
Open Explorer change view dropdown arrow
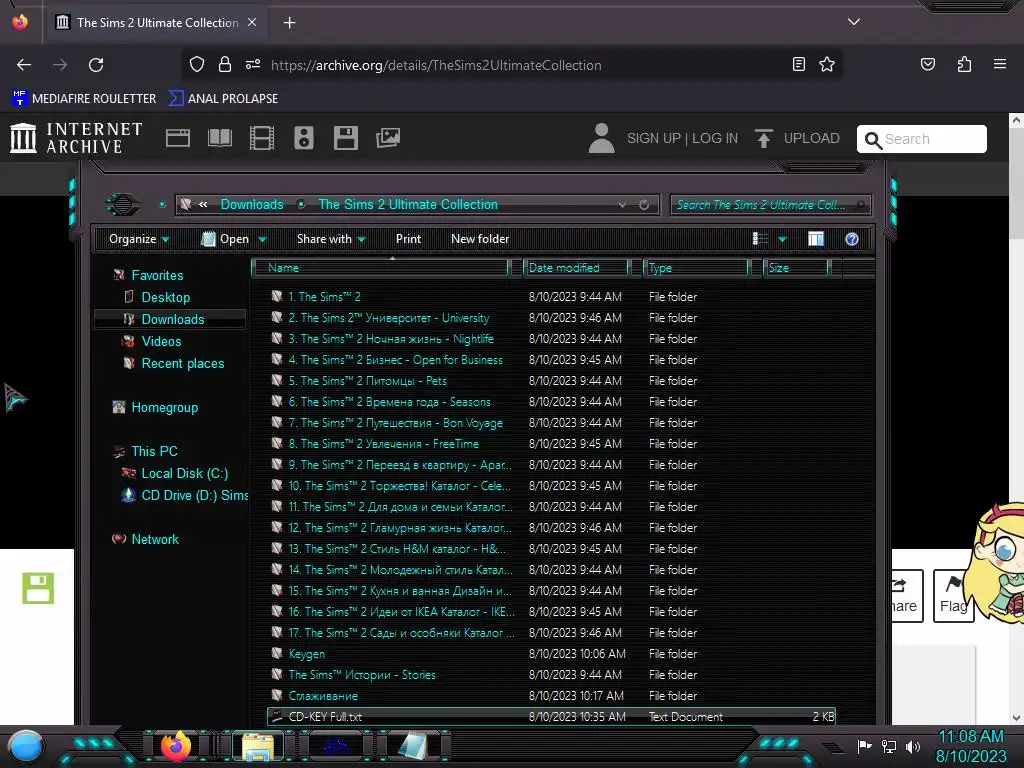pyautogui.click(x=782, y=240)
